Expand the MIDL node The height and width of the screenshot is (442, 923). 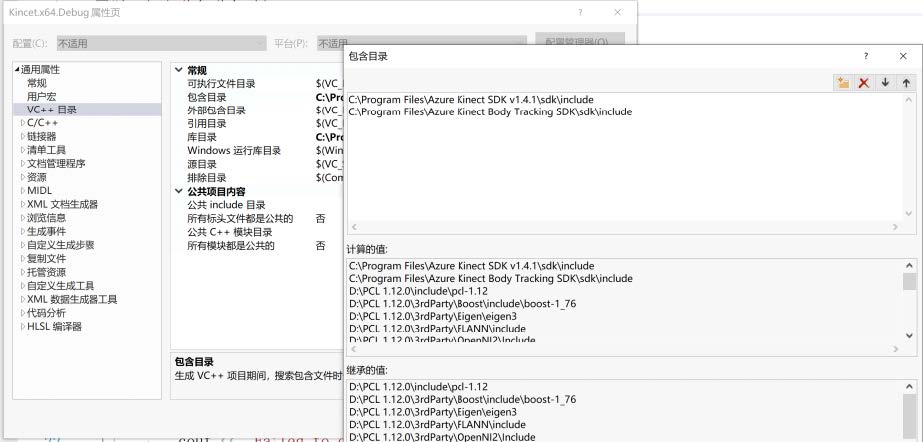click(x=23, y=191)
